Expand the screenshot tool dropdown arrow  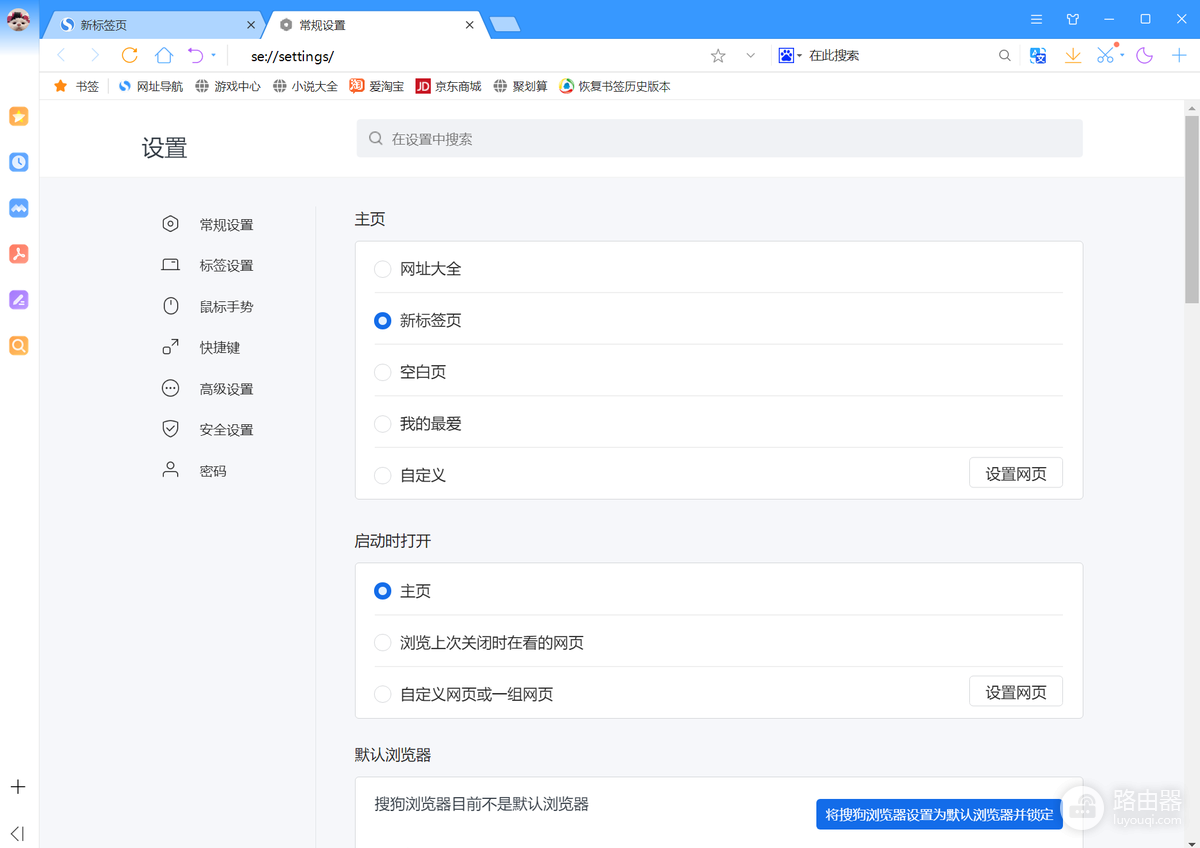tap(1122, 56)
